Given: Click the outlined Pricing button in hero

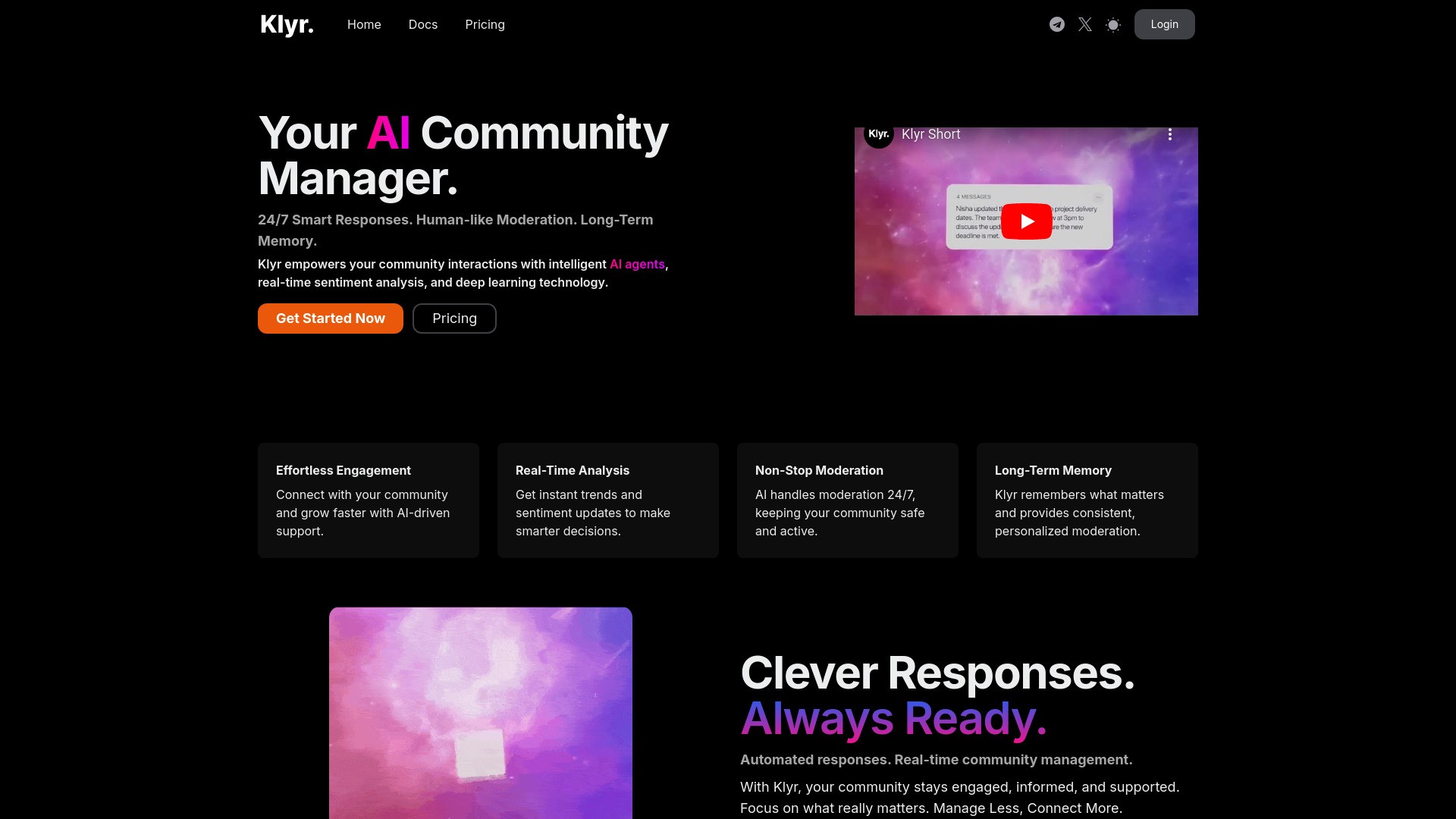Looking at the screenshot, I should 454,318.
